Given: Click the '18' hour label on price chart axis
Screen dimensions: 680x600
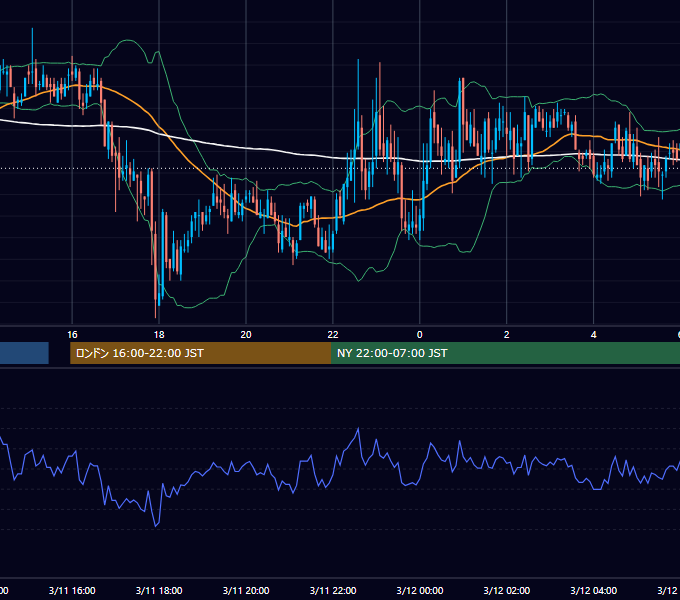Looking at the screenshot, I should click(159, 335).
